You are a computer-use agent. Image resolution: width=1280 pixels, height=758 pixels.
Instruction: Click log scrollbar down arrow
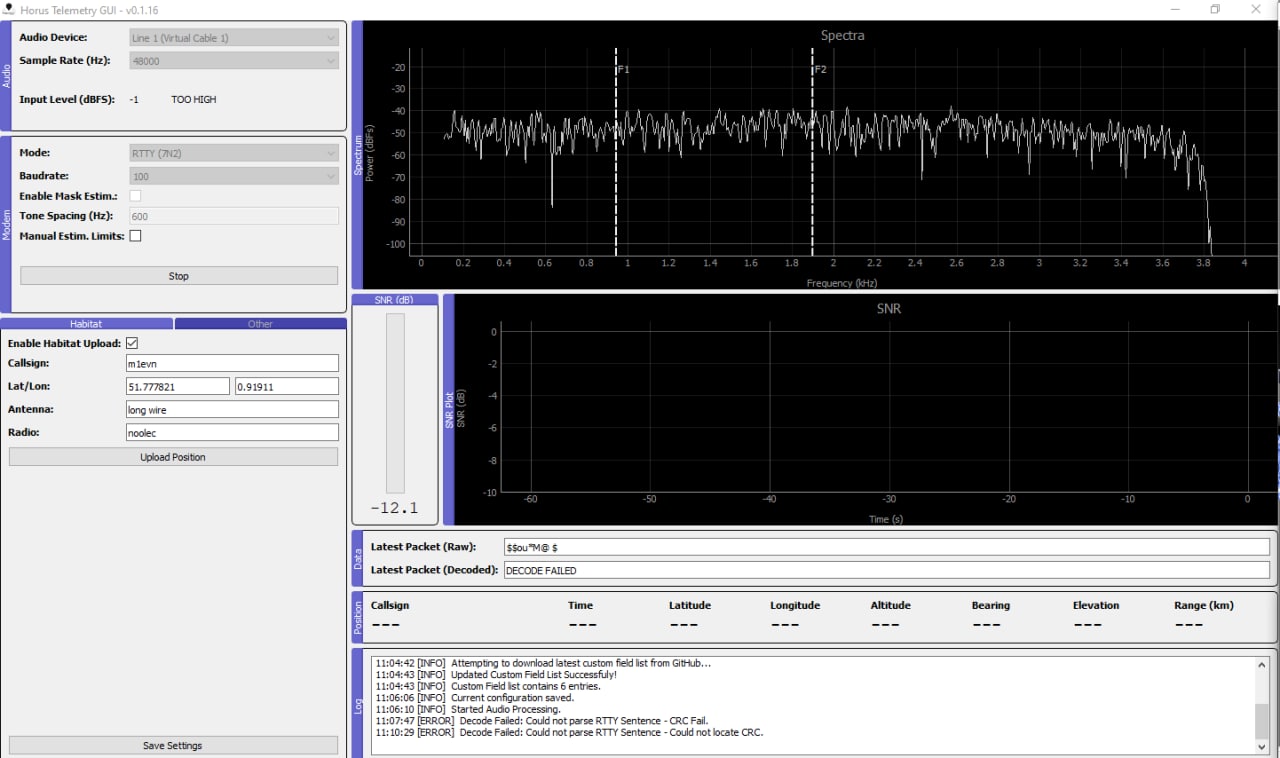(1263, 746)
